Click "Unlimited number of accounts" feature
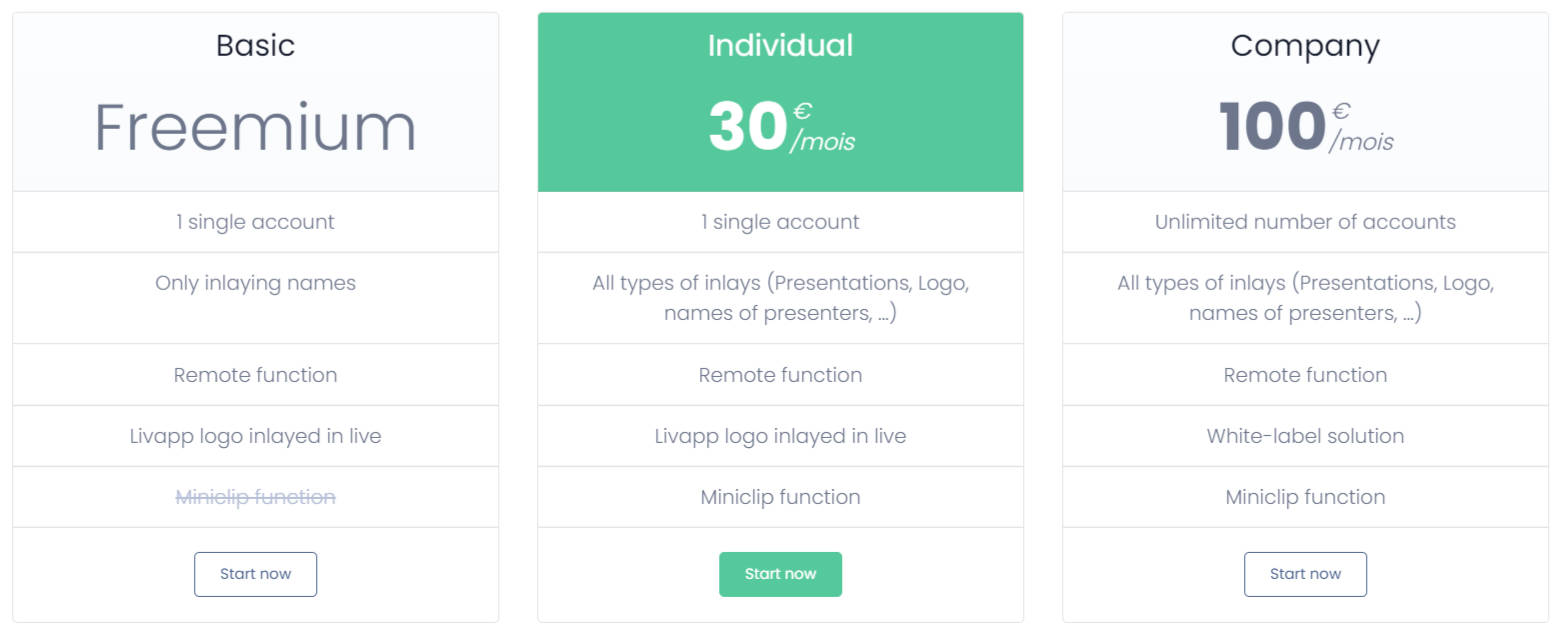Screen dimensions: 1556x632 pyautogui.click(x=1305, y=222)
